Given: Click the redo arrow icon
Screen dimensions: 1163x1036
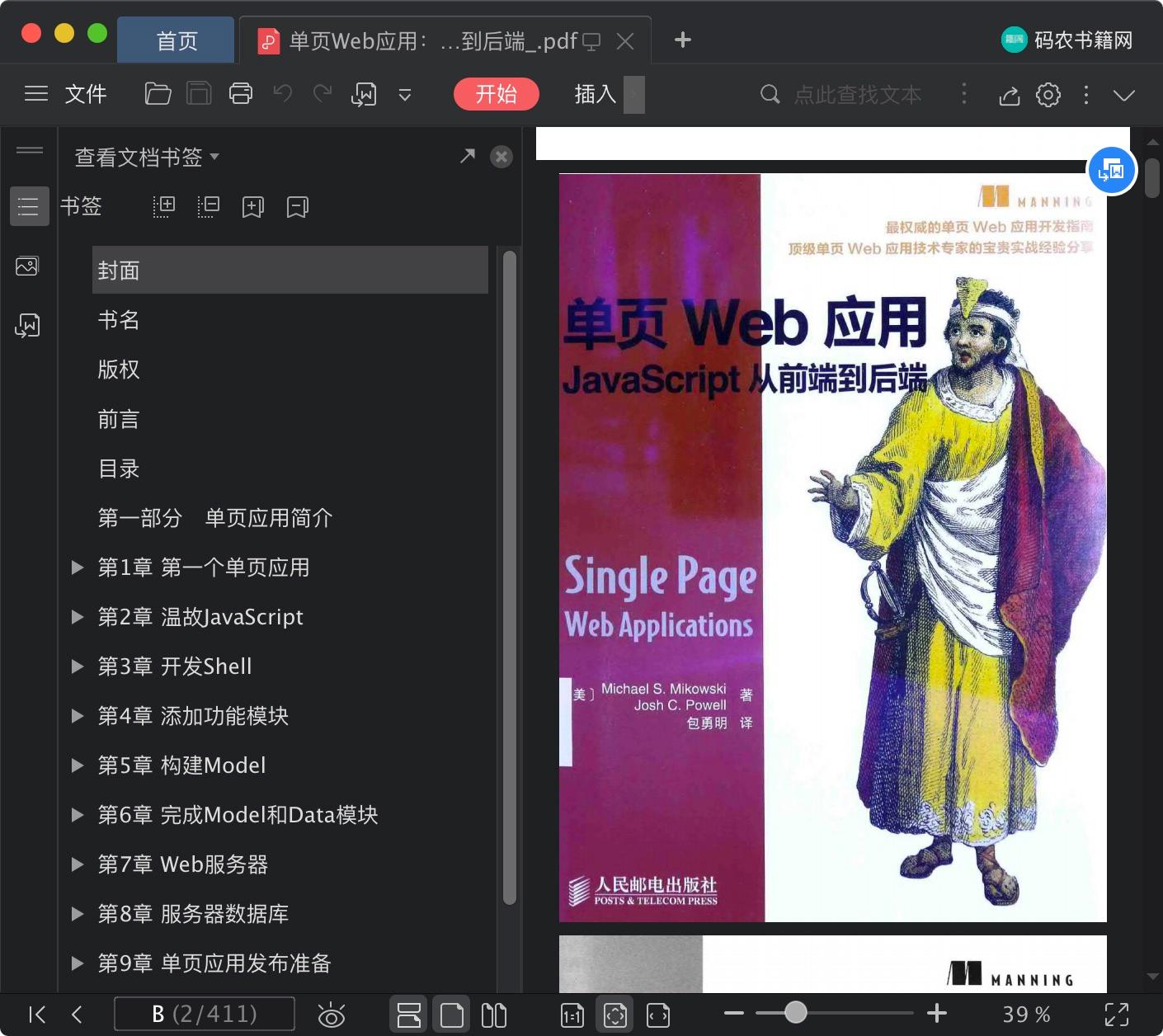Looking at the screenshot, I should (x=323, y=93).
